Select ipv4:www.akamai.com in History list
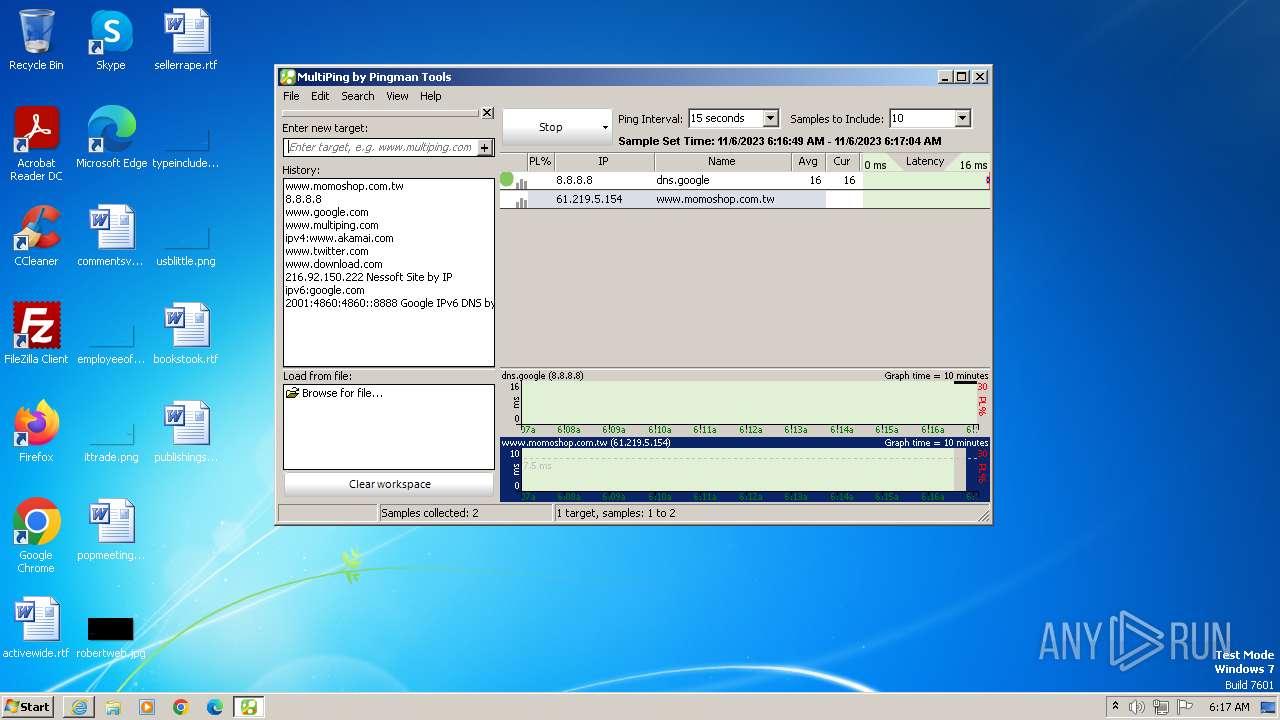The image size is (1280, 720). 339,238
